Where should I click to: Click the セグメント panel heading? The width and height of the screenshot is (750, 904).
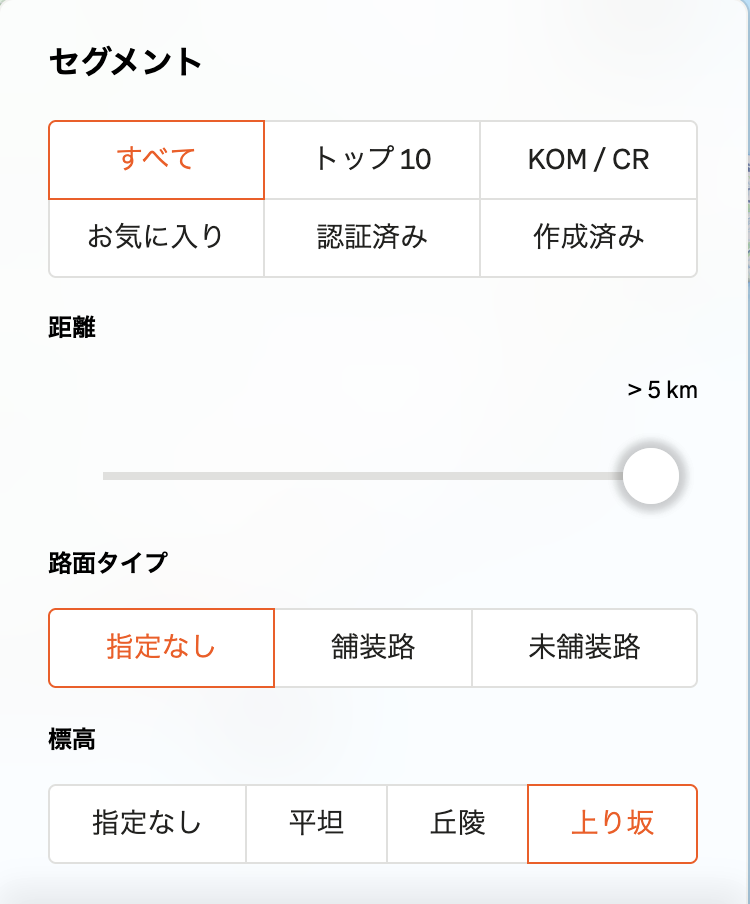125,62
